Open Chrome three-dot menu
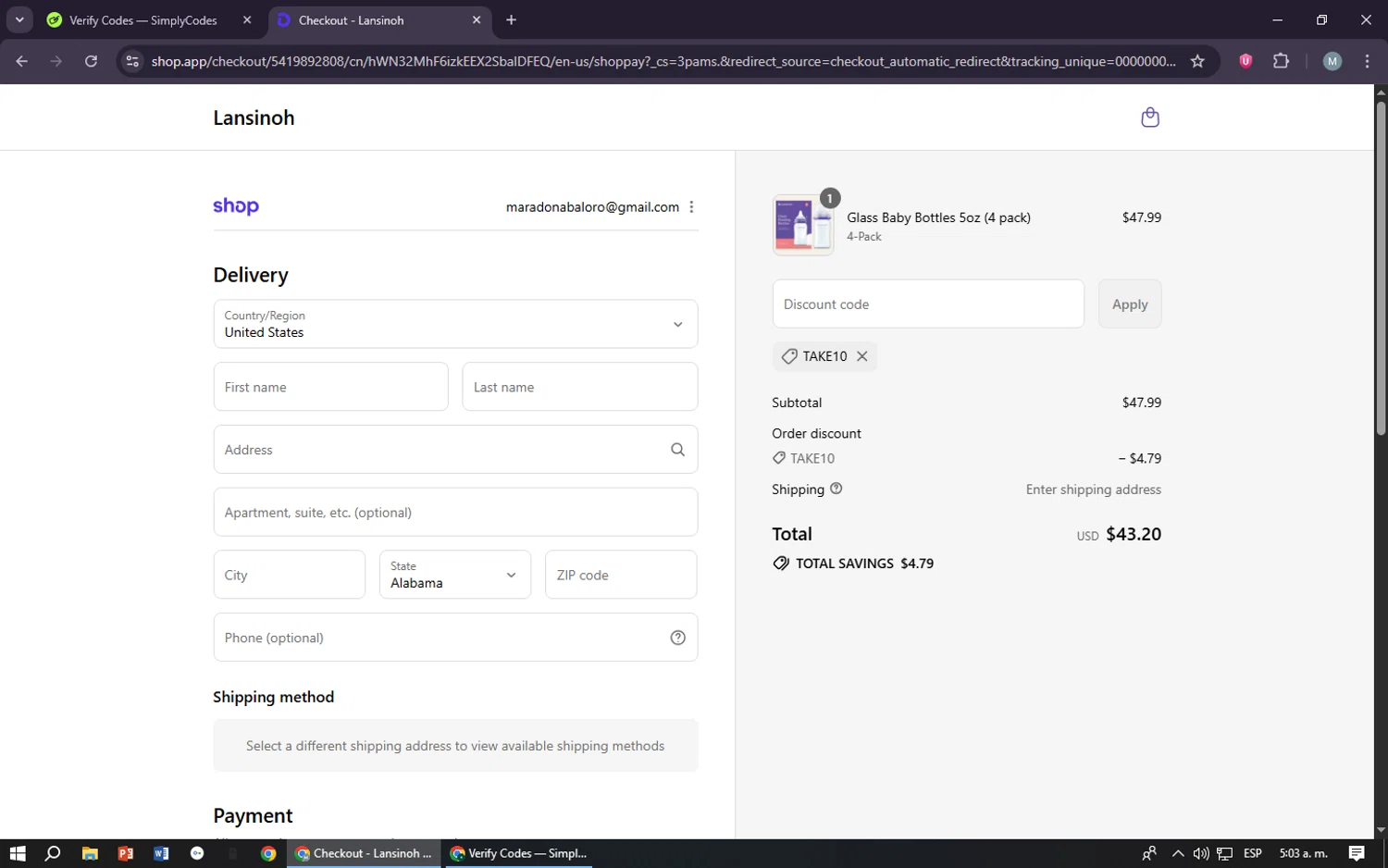Image resolution: width=1388 pixels, height=868 pixels. (1367, 61)
